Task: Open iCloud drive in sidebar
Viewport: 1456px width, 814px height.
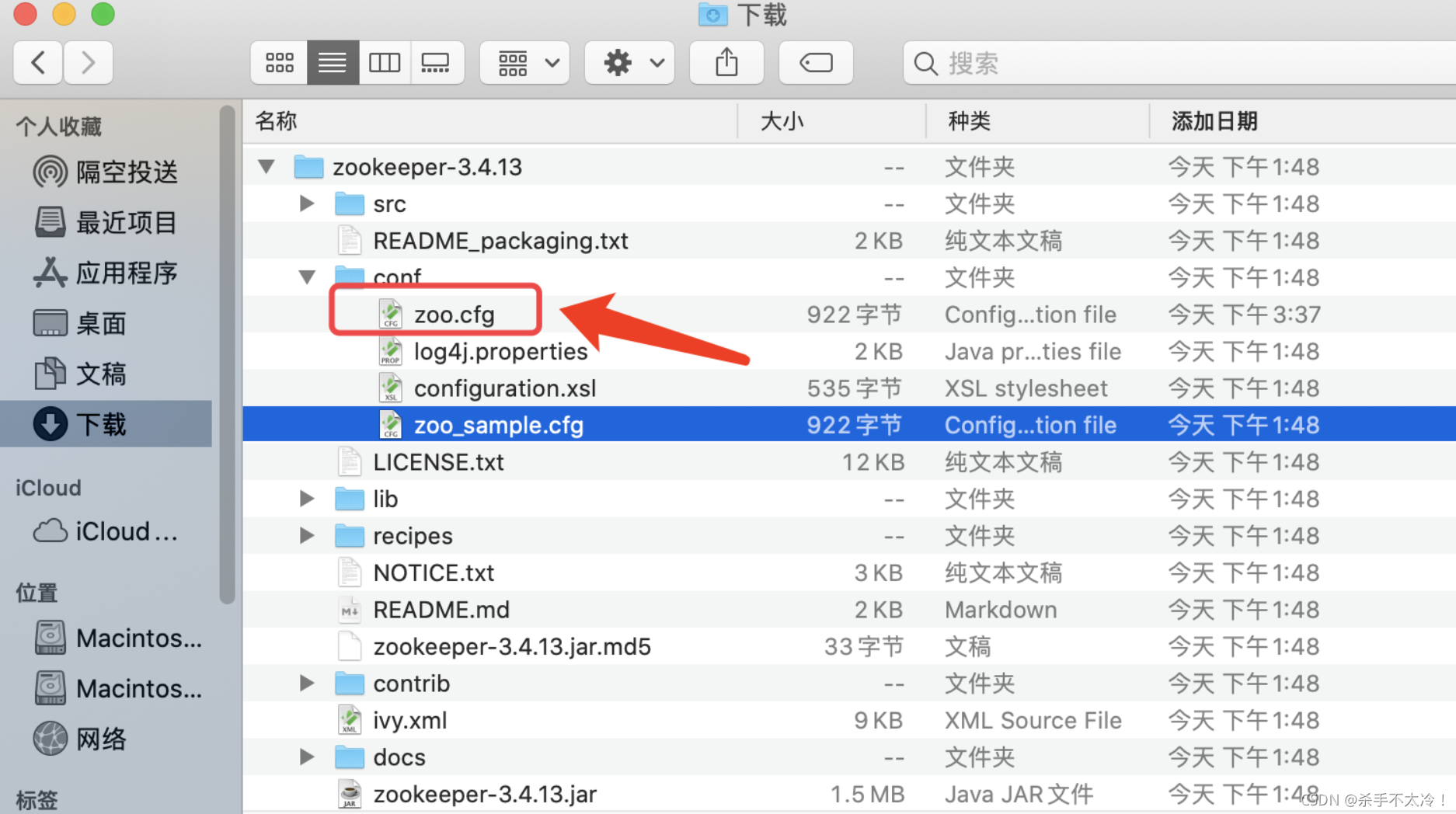Action: tap(106, 531)
